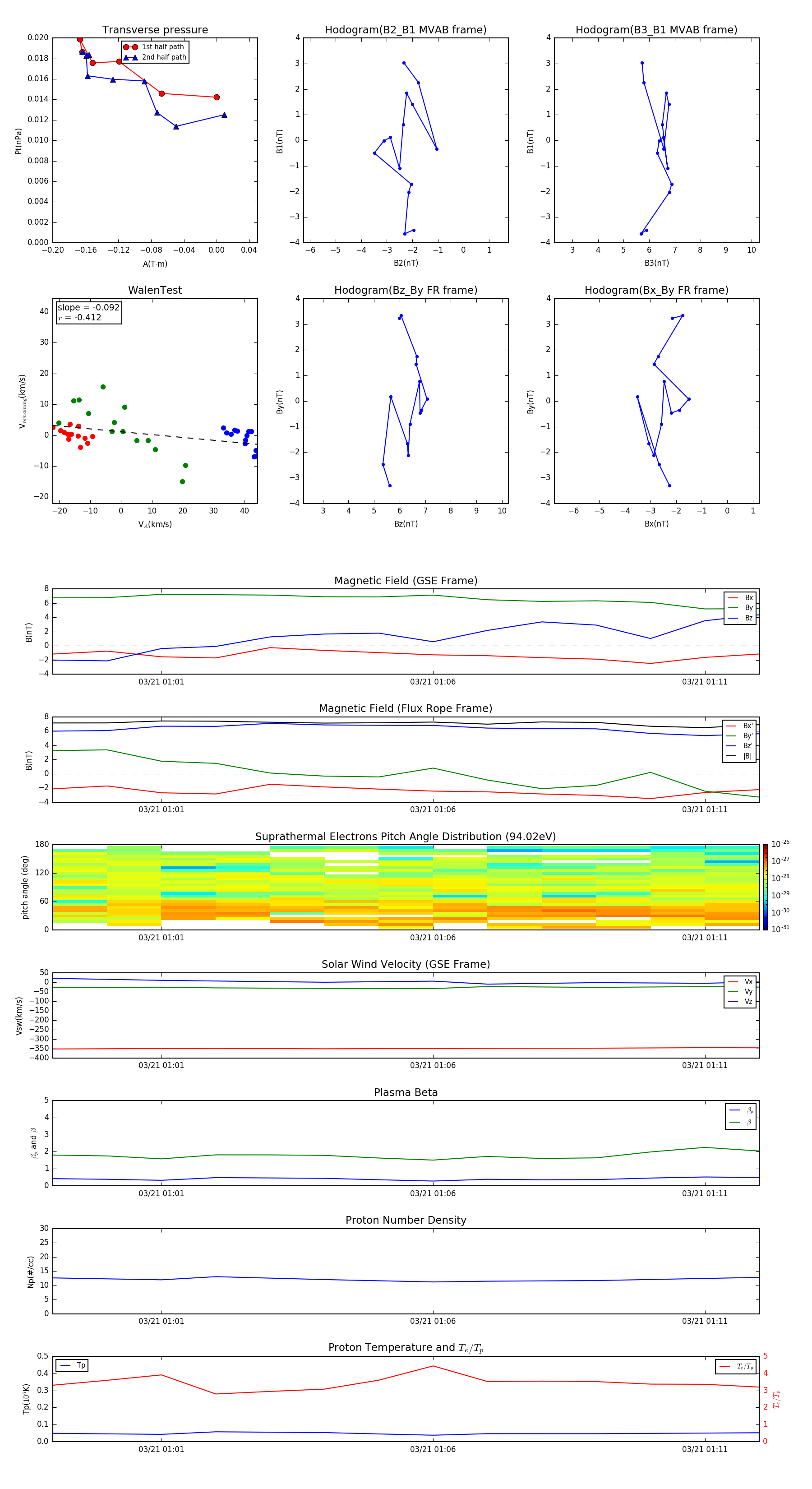This screenshot has width=812, height=1489.
Task: Click the 'Np(#/cc)' axis label
Action: [31, 1271]
